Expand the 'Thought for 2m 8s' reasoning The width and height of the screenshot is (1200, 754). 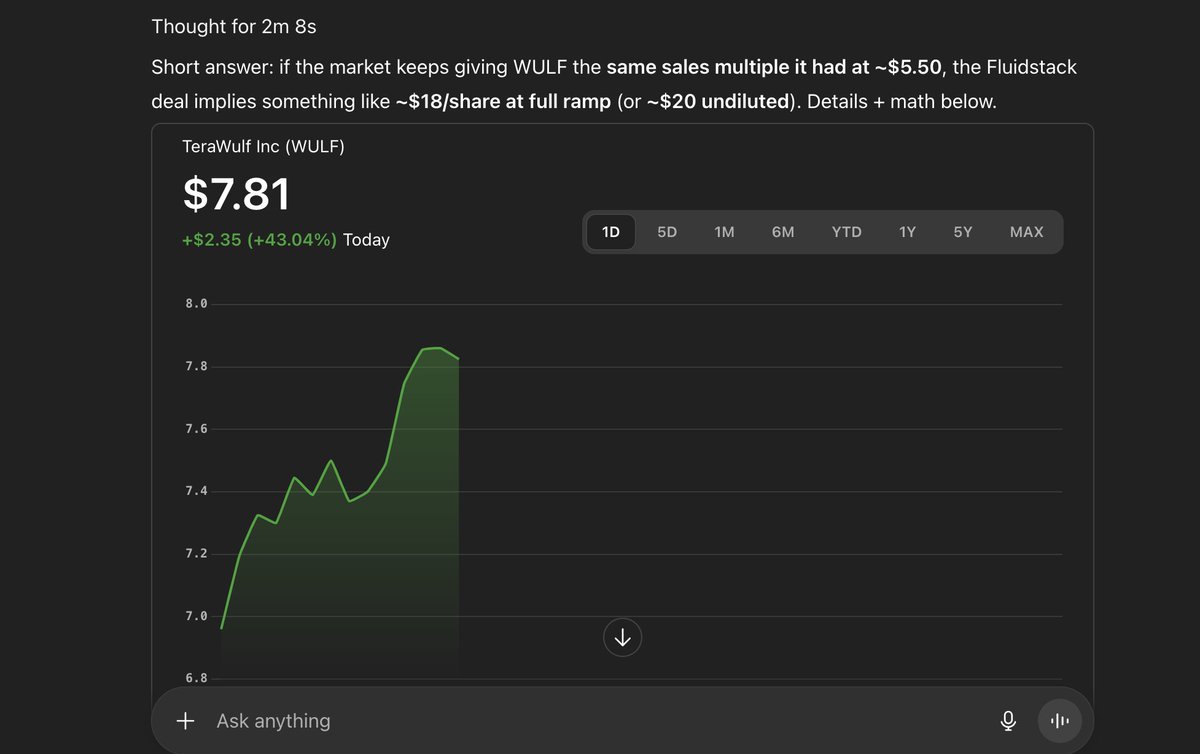pos(234,27)
